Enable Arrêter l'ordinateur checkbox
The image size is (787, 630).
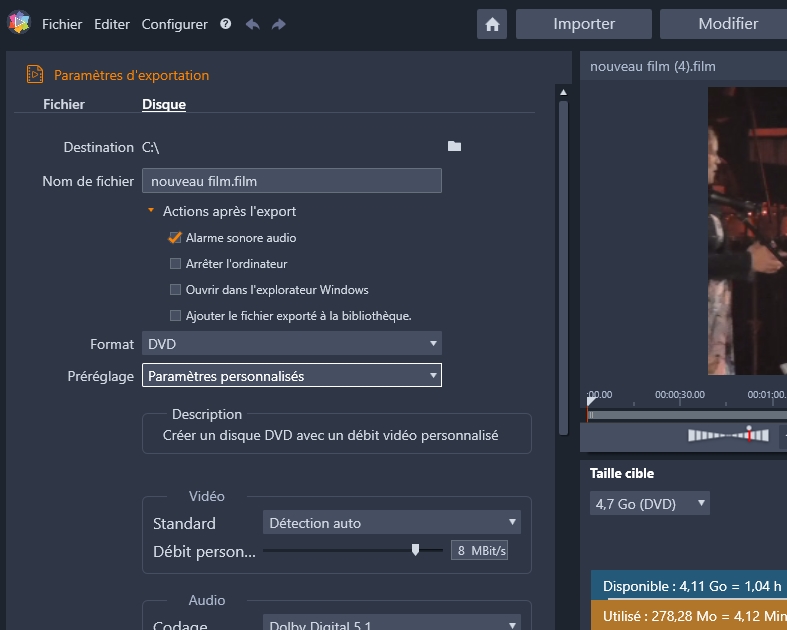click(176, 264)
